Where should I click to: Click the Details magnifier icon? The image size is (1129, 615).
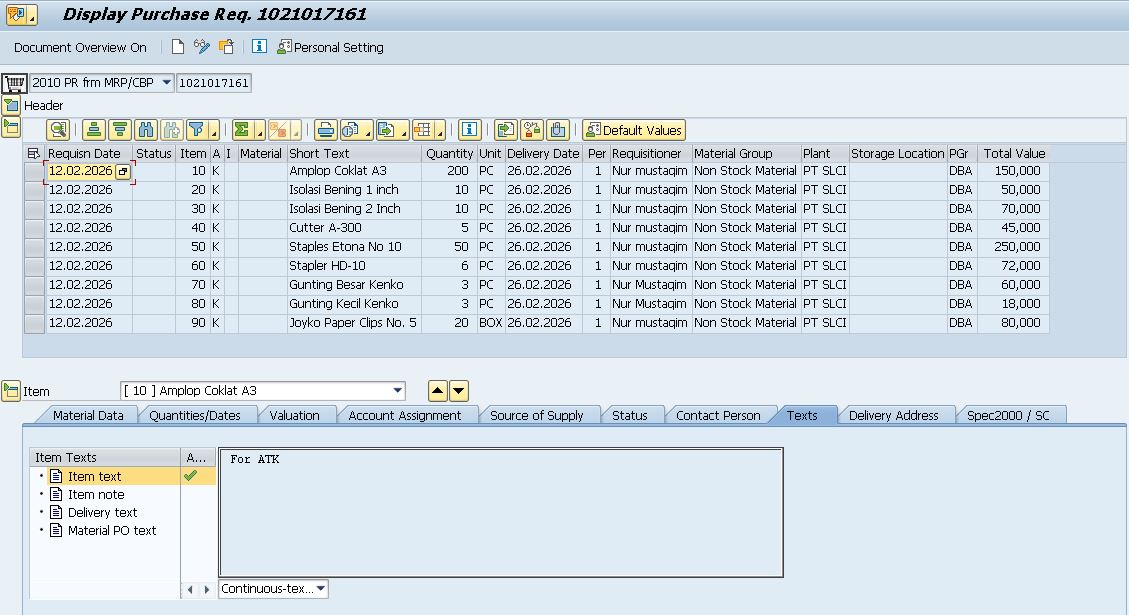(x=58, y=130)
